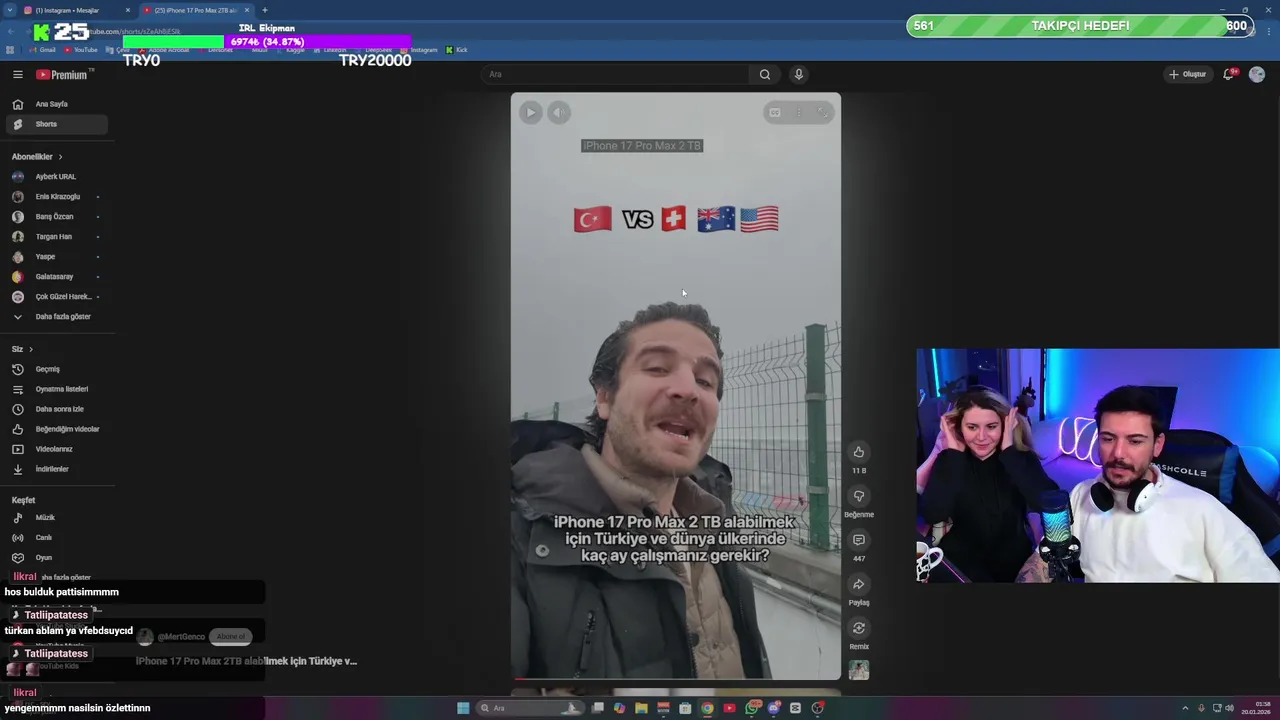This screenshot has height=720, width=1280.
Task: Open Oynatma listeleri playlists
Action: [x=57, y=389]
